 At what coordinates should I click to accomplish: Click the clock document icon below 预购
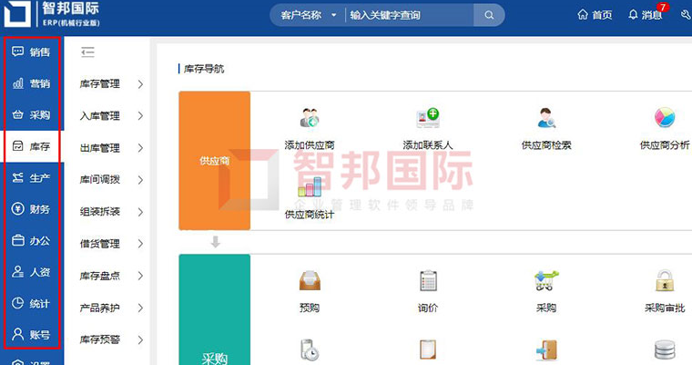[x=309, y=350]
